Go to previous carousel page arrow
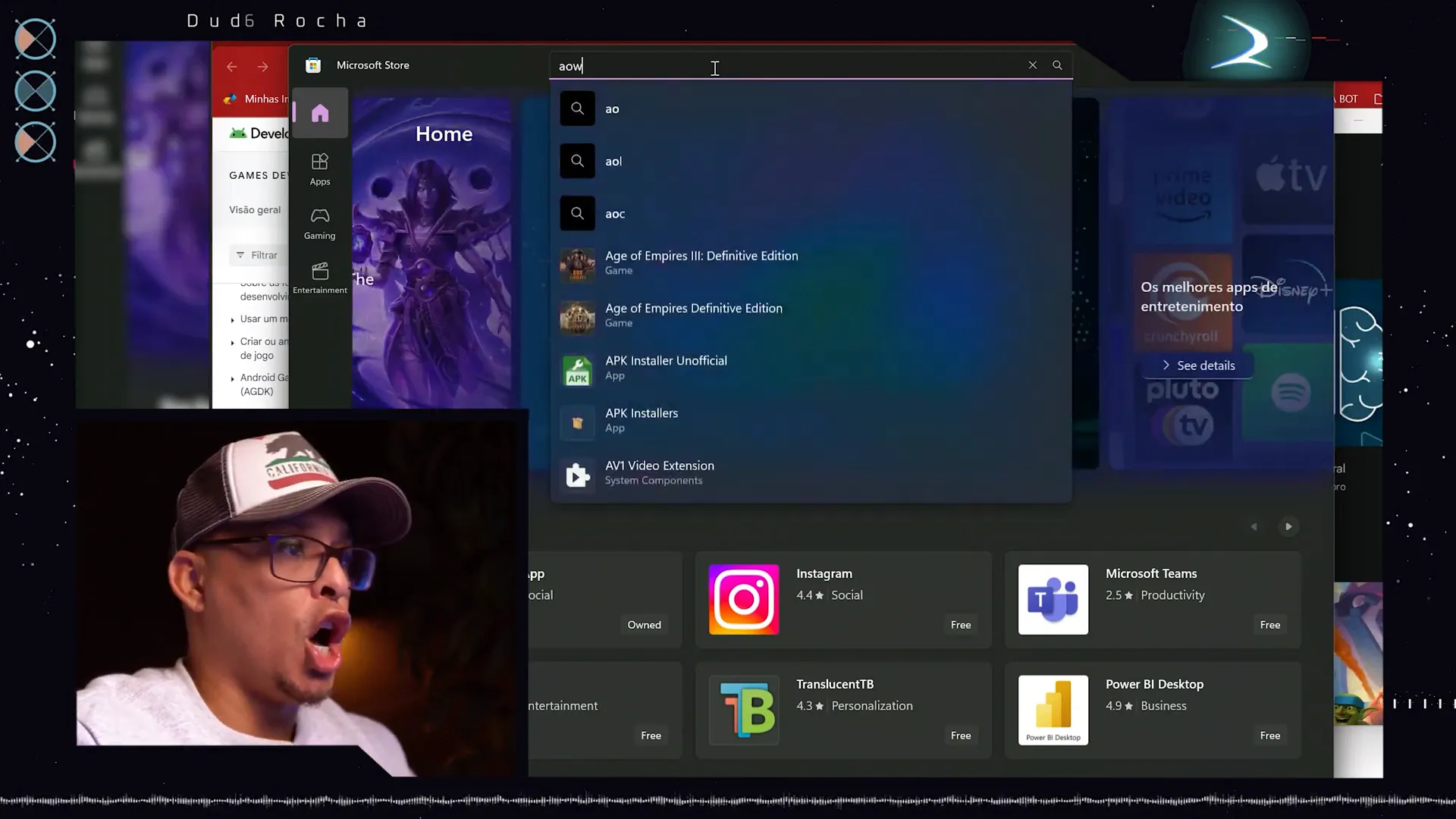This screenshot has height=819, width=1456. point(1254,526)
